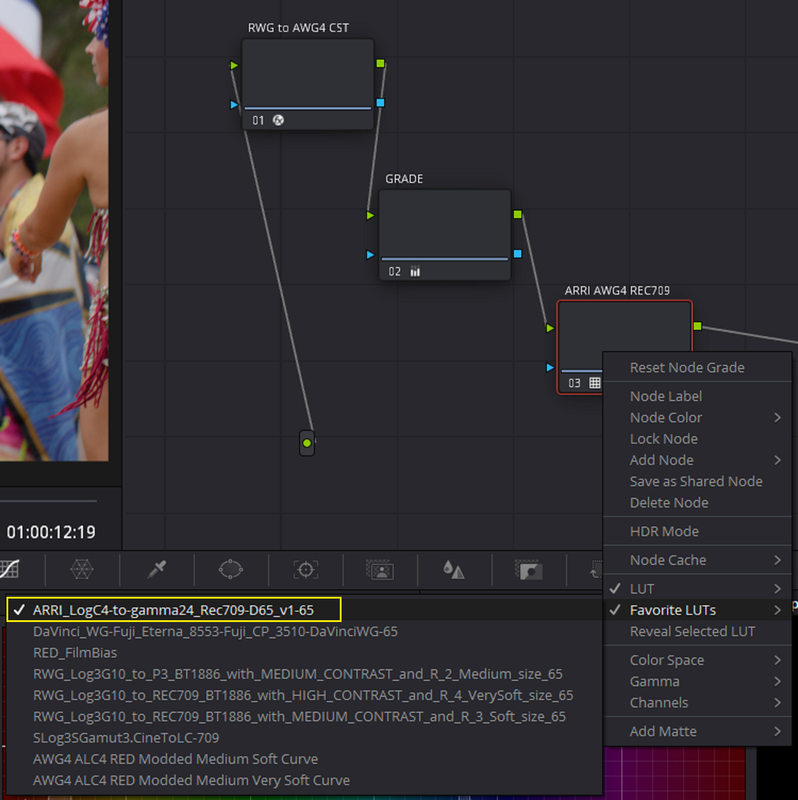The height and width of the screenshot is (800, 798).
Task: Expand Node Color submenu
Action: pos(697,417)
